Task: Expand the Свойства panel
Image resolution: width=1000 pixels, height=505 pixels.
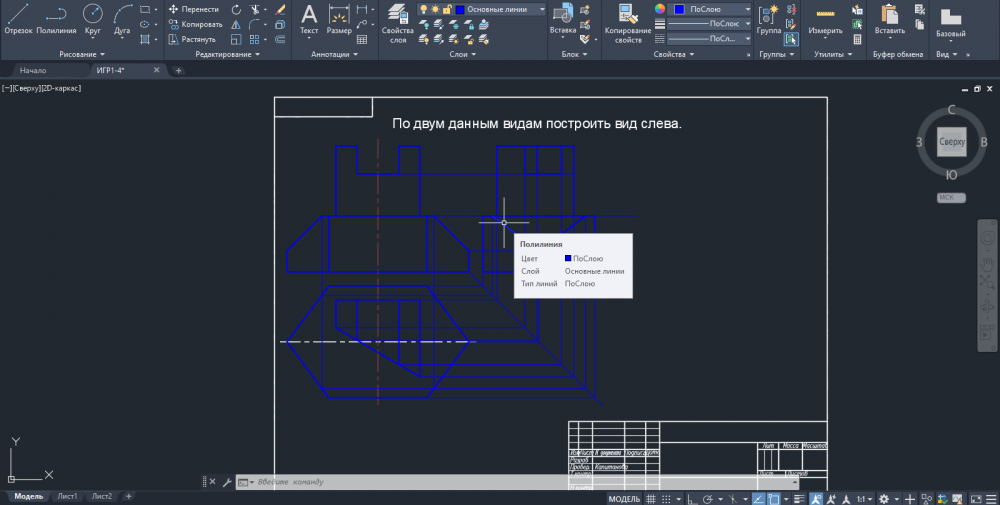Action: (x=673, y=54)
